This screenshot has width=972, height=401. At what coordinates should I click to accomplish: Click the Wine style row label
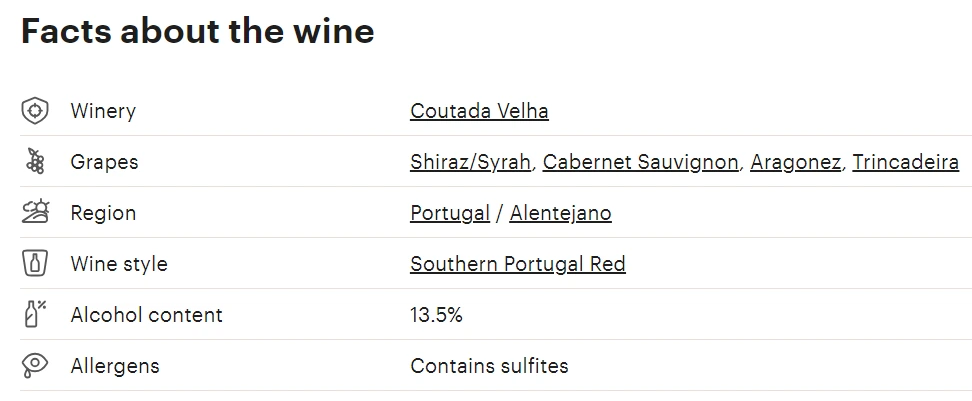[119, 263]
